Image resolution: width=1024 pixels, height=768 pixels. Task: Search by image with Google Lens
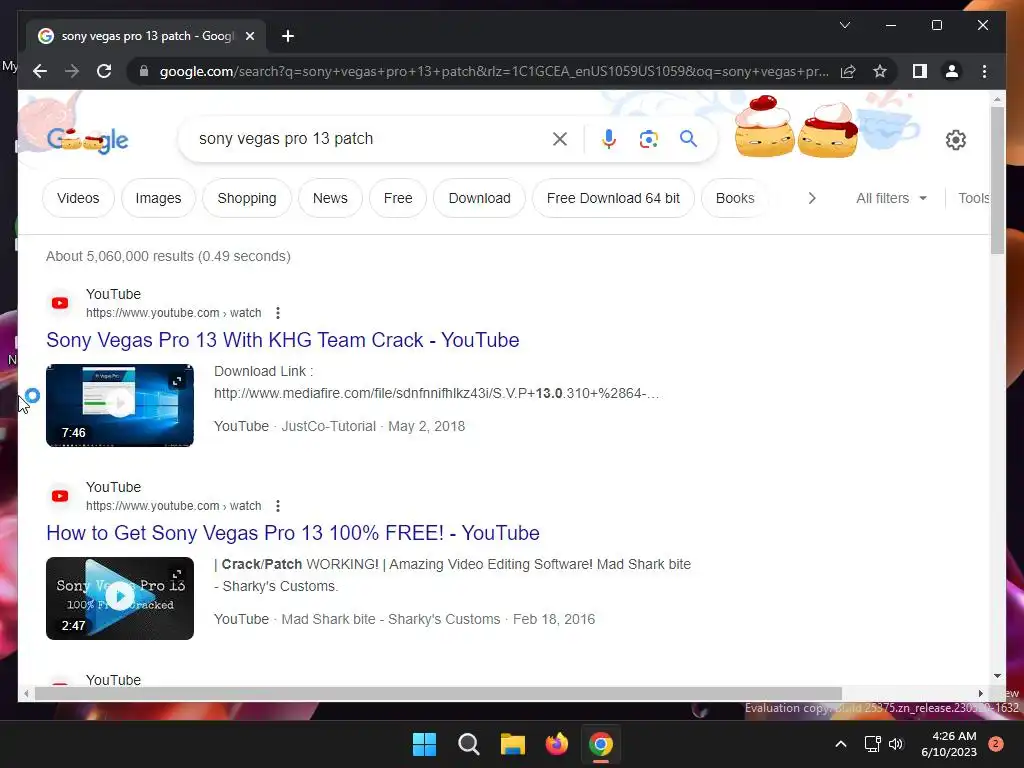[x=648, y=138]
